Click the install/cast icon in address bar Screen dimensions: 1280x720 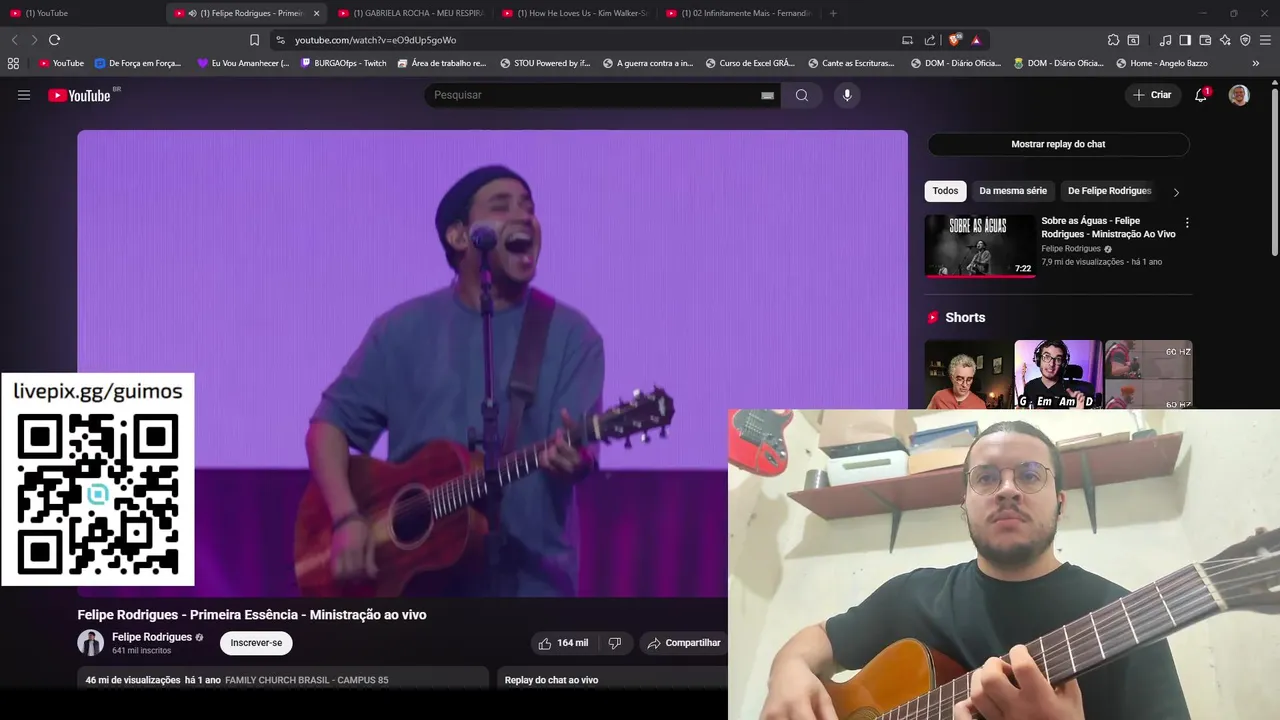(907, 40)
